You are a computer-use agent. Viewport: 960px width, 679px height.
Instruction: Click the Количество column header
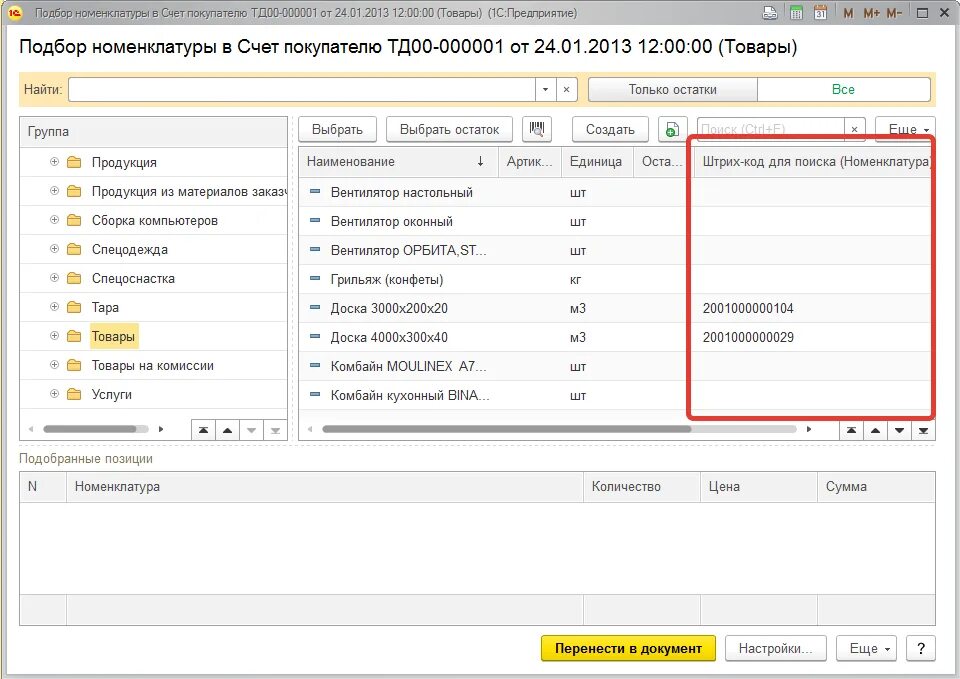(642, 487)
